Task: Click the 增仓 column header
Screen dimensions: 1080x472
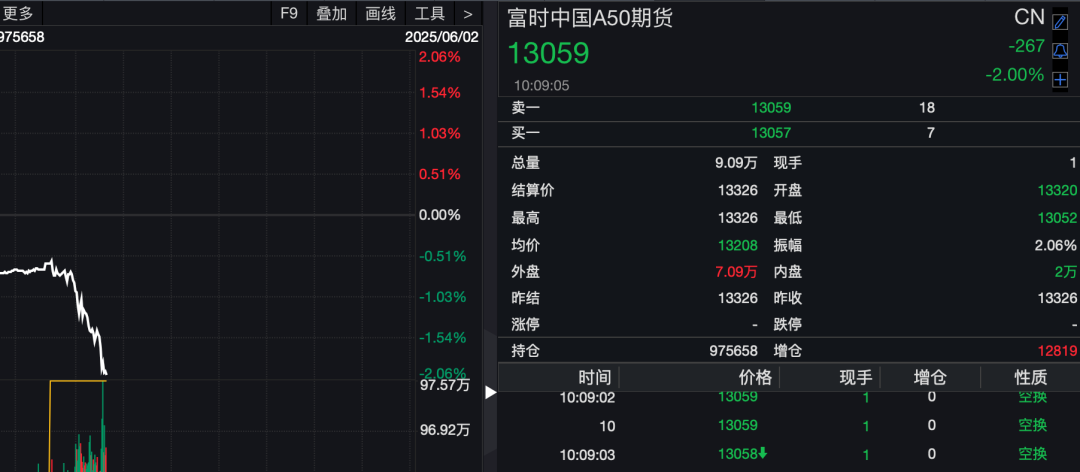Action: click(x=931, y=377)
